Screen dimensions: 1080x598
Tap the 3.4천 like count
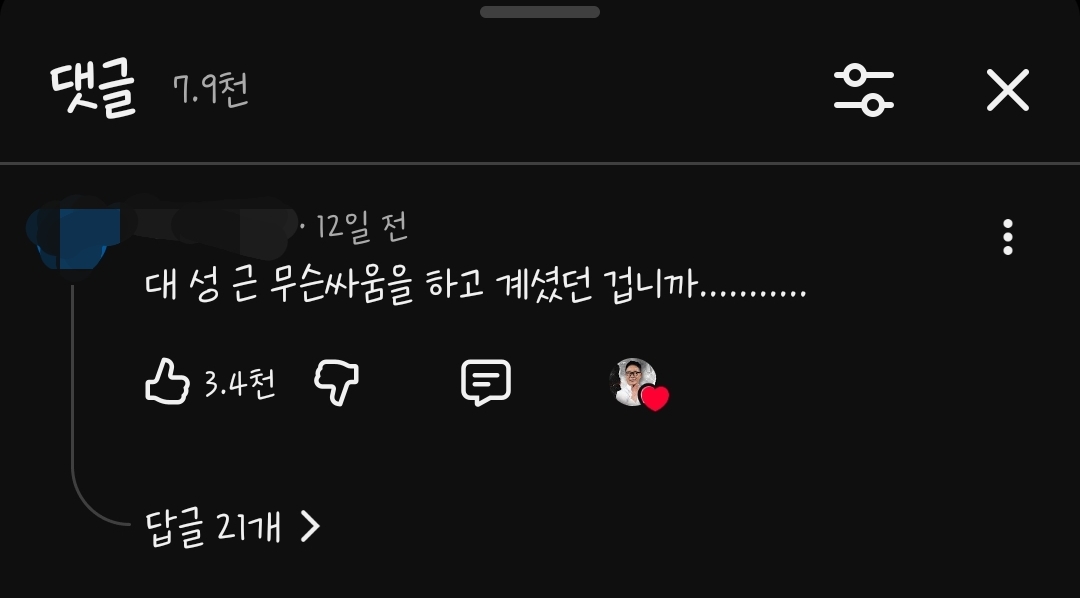pos(240,384)
